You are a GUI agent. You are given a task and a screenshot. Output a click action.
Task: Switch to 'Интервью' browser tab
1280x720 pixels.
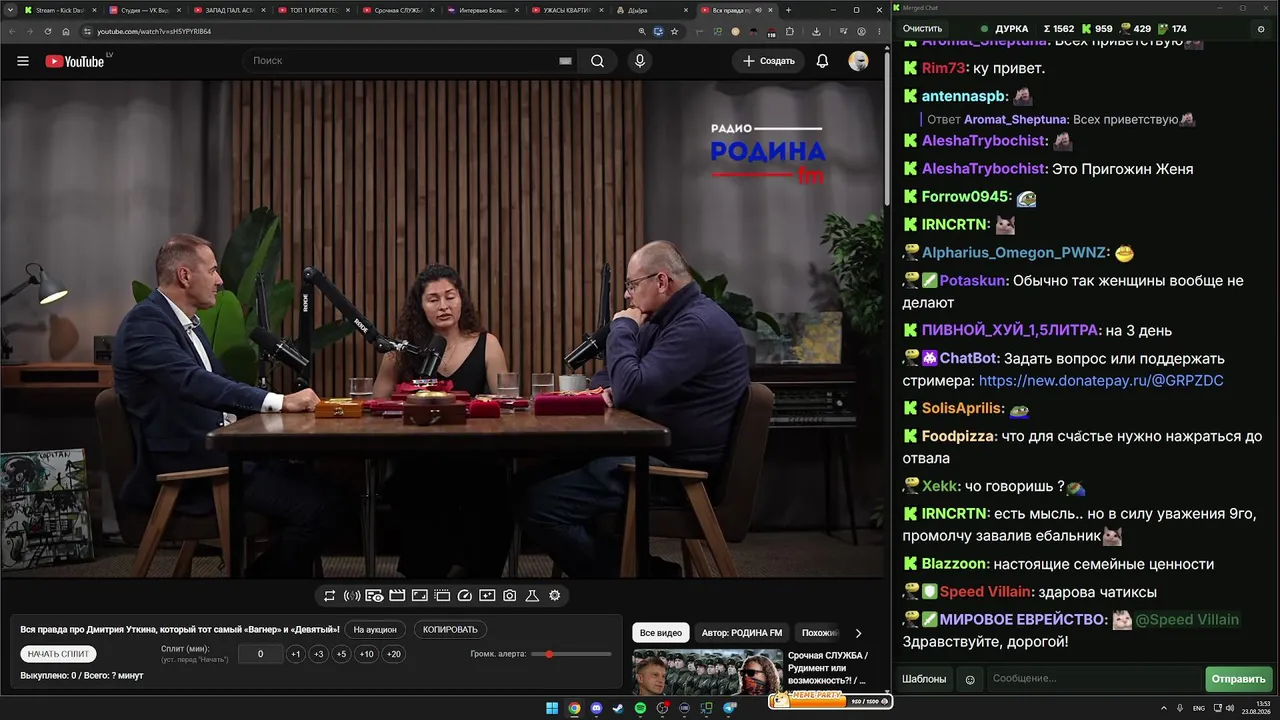click(x=483, y=10)
